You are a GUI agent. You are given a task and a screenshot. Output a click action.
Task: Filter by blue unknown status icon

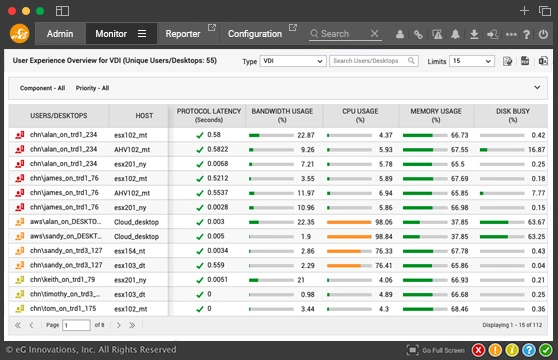coord(529,350)
